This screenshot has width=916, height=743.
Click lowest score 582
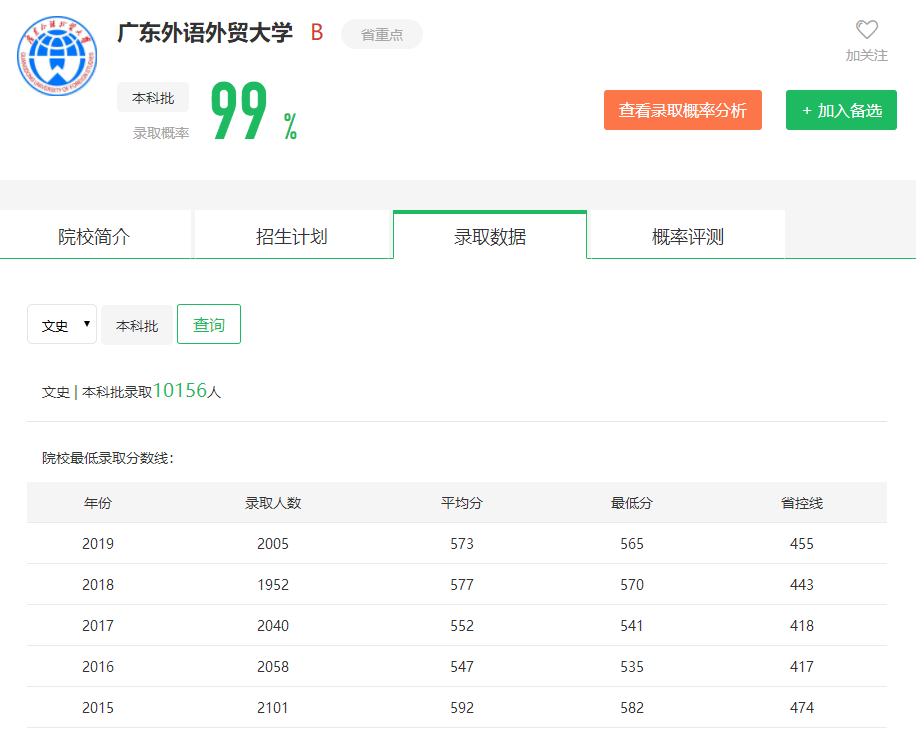[x=632, y=707]
